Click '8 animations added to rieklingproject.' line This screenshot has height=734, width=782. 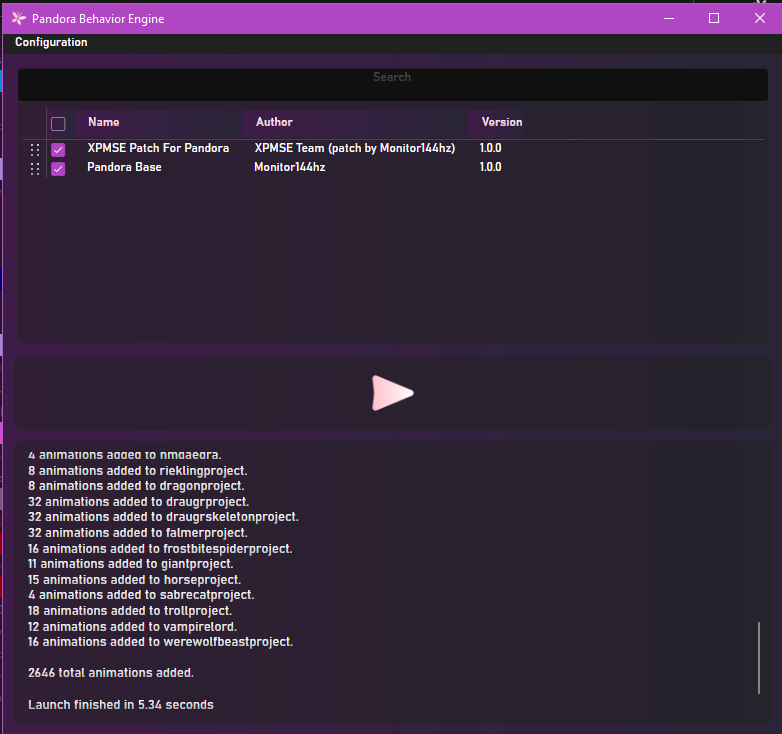coord(138,471)
